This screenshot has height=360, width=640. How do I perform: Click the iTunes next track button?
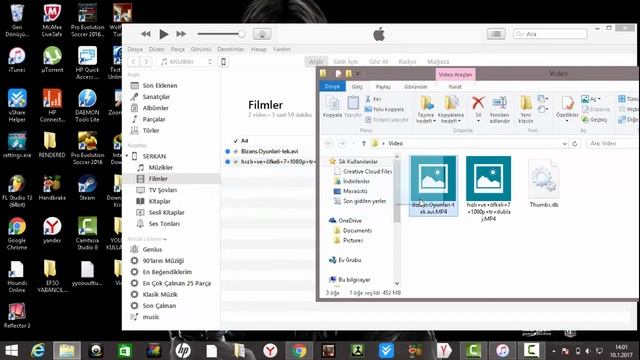click(181, 34)
